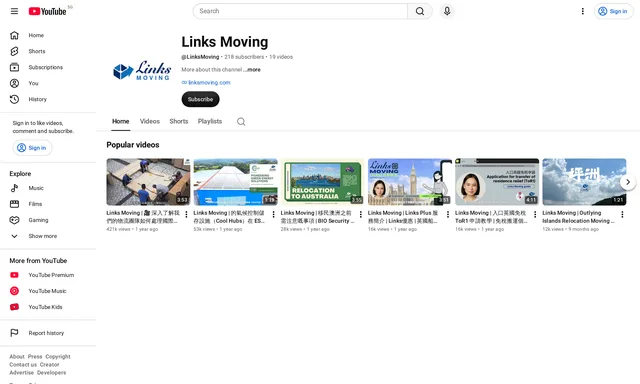Open options menu for Links Plus video
Viewport: 640px width, 384px height.
[x=448, y=214]
